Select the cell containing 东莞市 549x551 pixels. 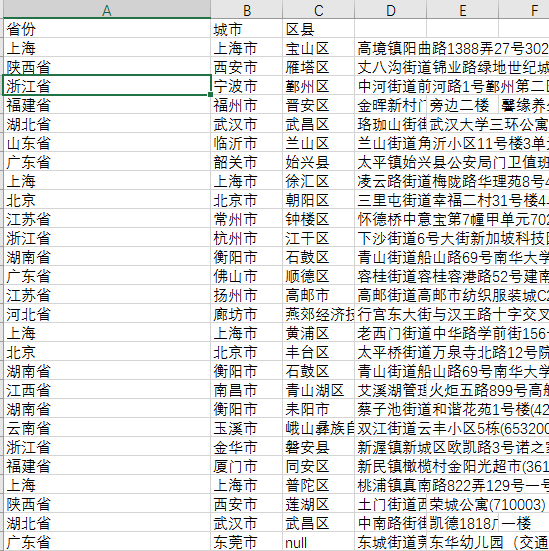[247, 542]
